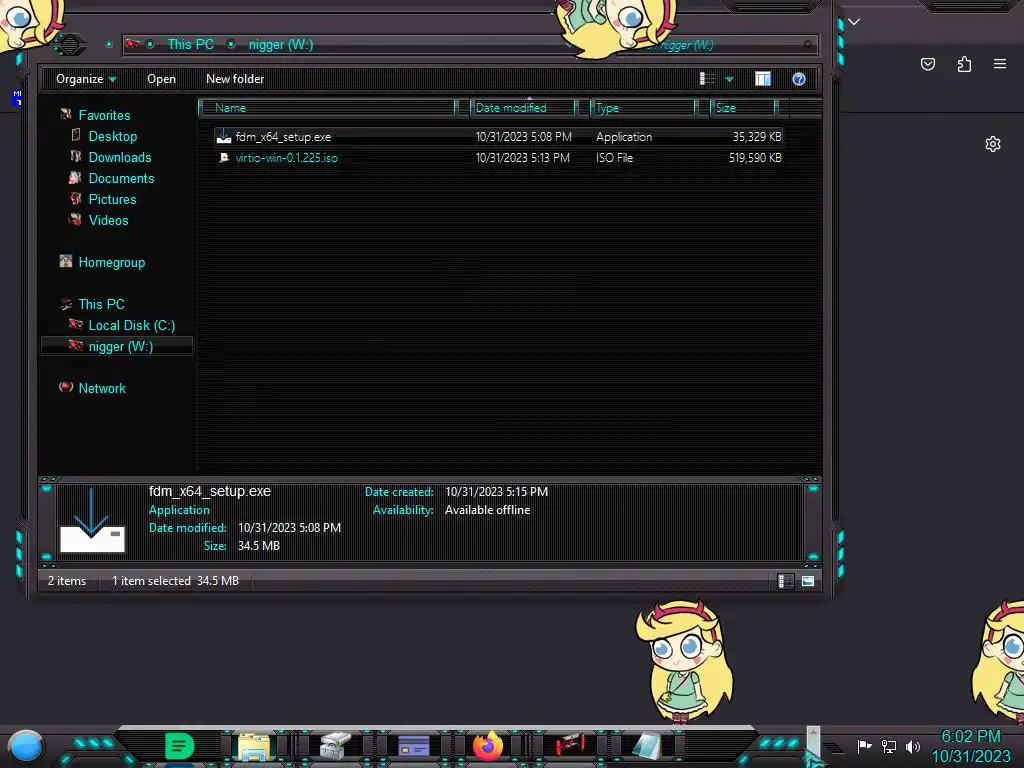Click the Network icon in sidebar
Image resolution: width=1024 pixels, height=768 pixels.
coord(65,387)
